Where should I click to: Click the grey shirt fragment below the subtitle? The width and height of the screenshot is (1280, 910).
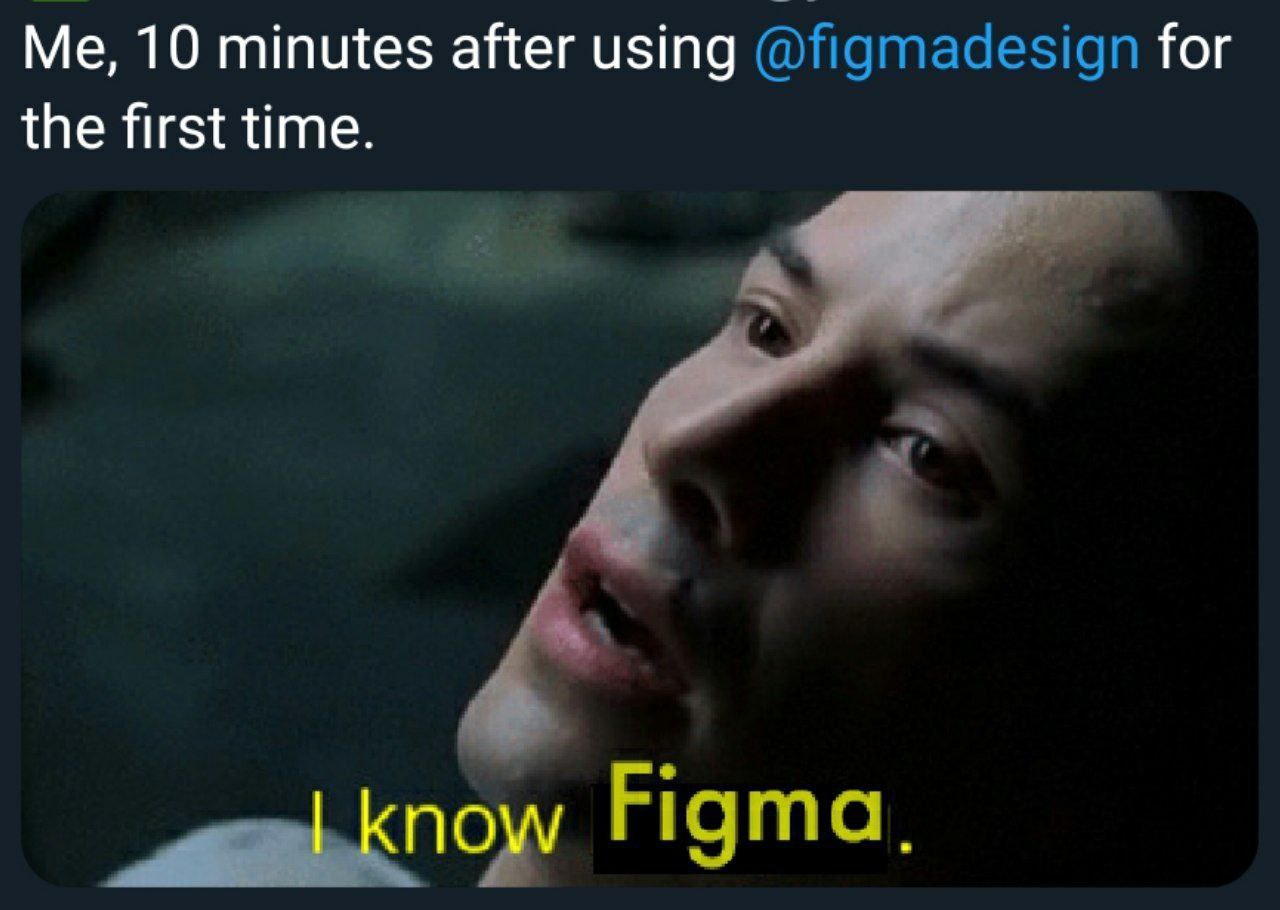click(x=250, y=858)
